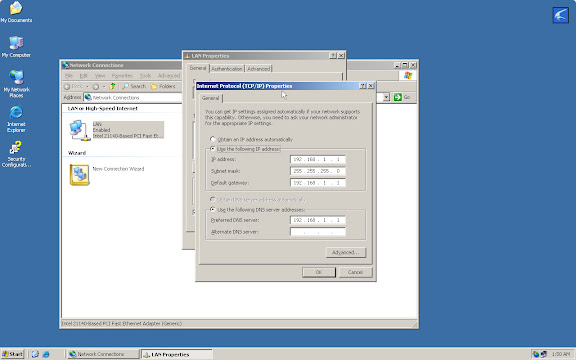The height and width of the screenshot is (360, 576).
Task: Click the help question mark in TCP/IP Properties
Action: click(x=363, y=86)
